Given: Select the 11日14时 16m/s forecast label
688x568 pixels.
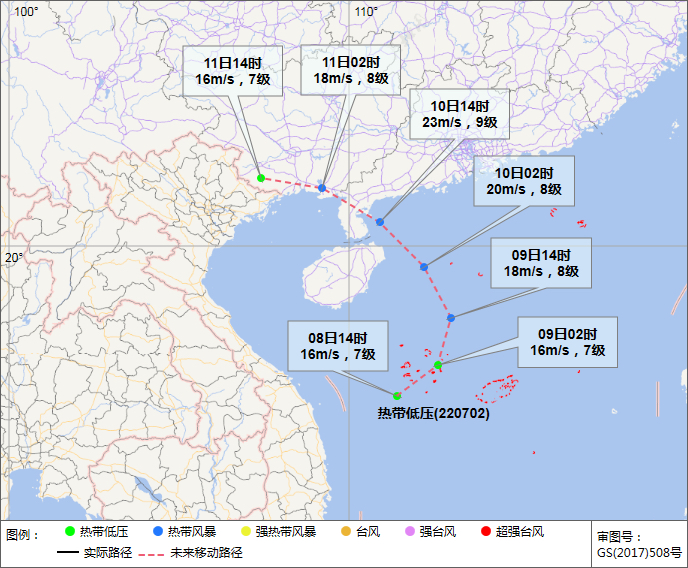Looking at the screenshot, I should (233, 71).
